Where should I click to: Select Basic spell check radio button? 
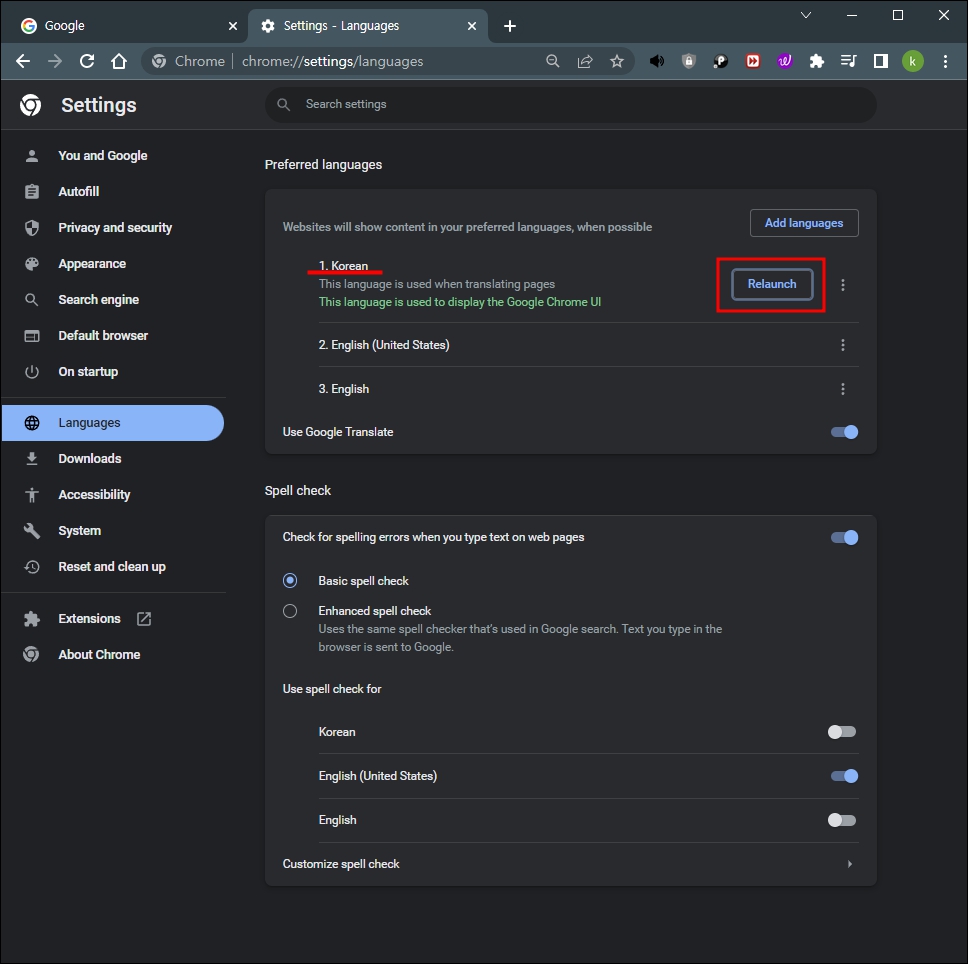[290, 581]
